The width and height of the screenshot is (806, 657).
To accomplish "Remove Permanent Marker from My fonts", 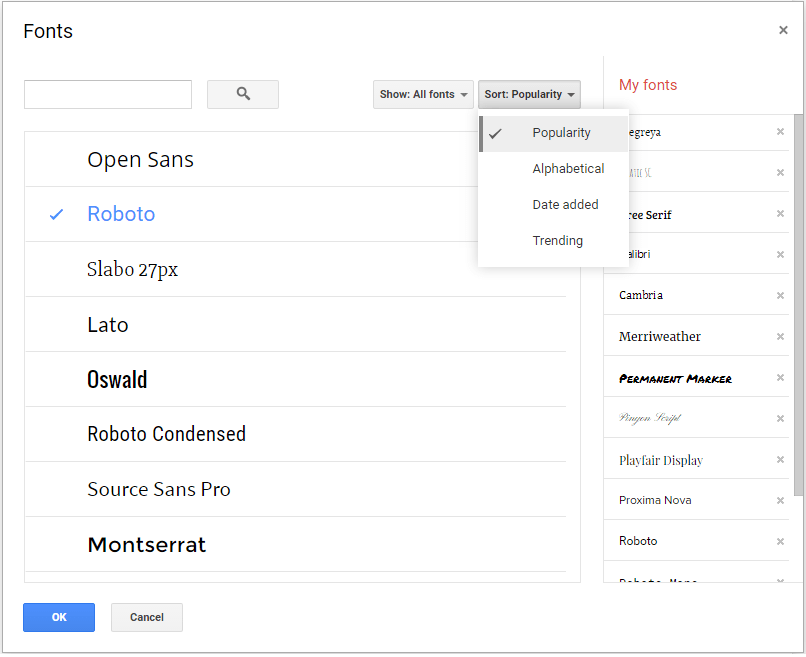I will tap(780, 377).
